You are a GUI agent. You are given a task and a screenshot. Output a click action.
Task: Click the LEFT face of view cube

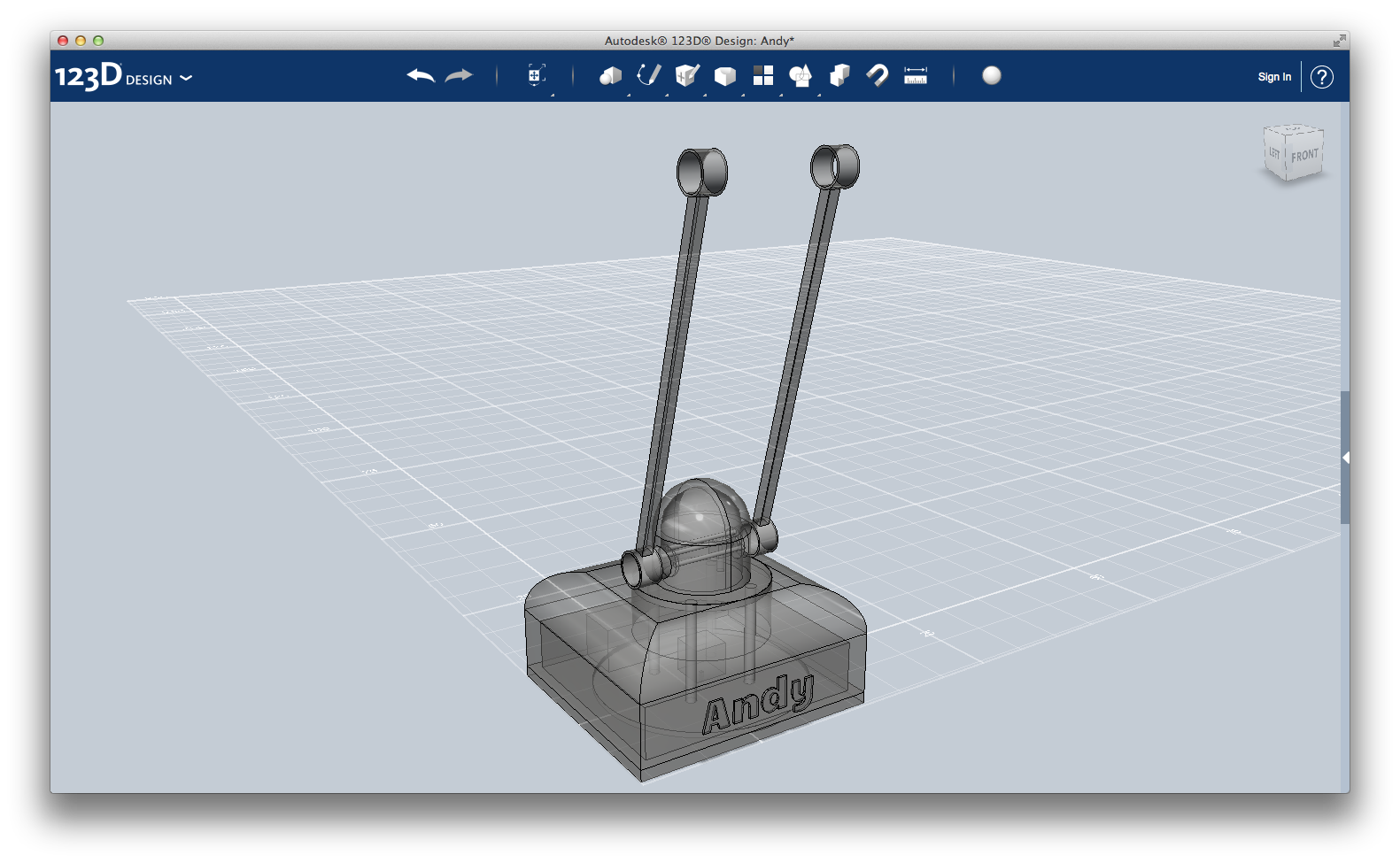point(1274,153)
